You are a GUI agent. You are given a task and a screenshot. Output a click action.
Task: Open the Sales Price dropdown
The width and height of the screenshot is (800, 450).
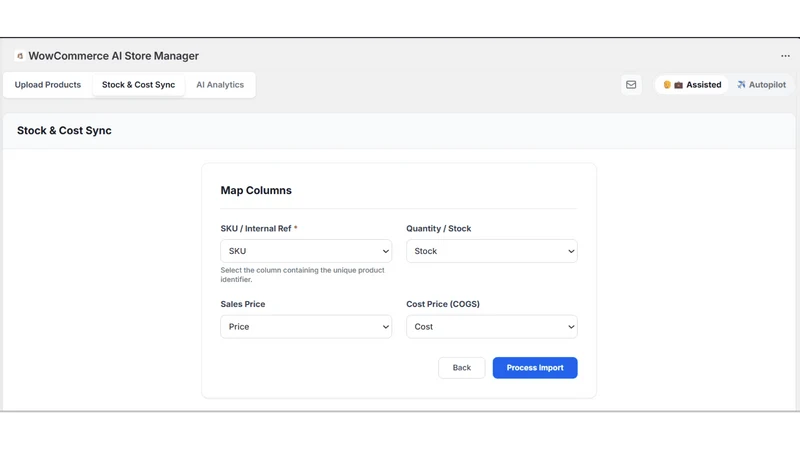coord(306,327)
